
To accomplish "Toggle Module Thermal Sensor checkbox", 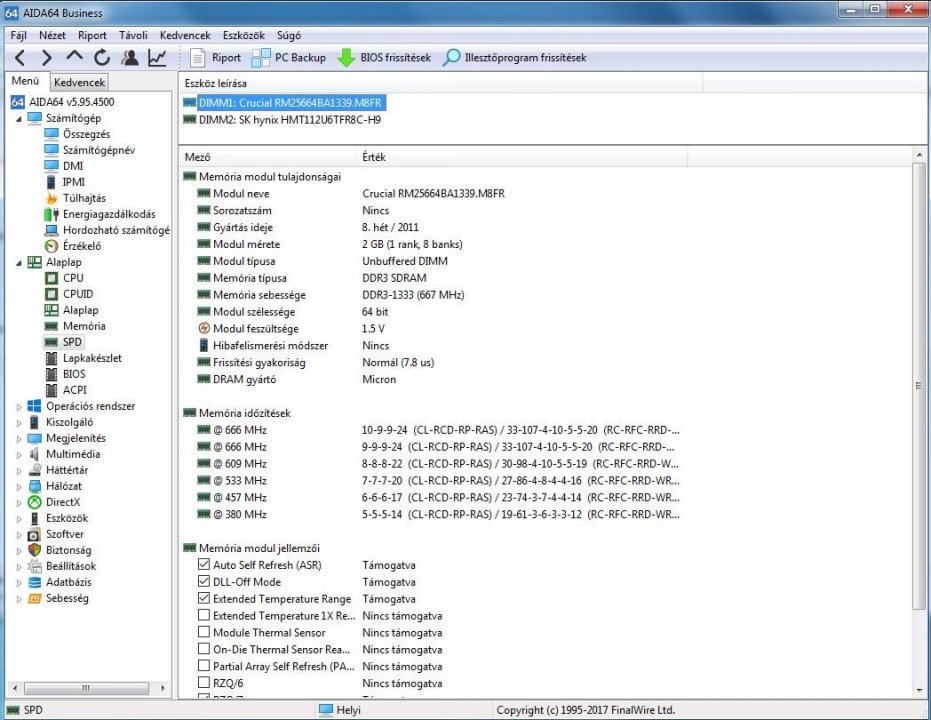I will click(x=204, y=632).
